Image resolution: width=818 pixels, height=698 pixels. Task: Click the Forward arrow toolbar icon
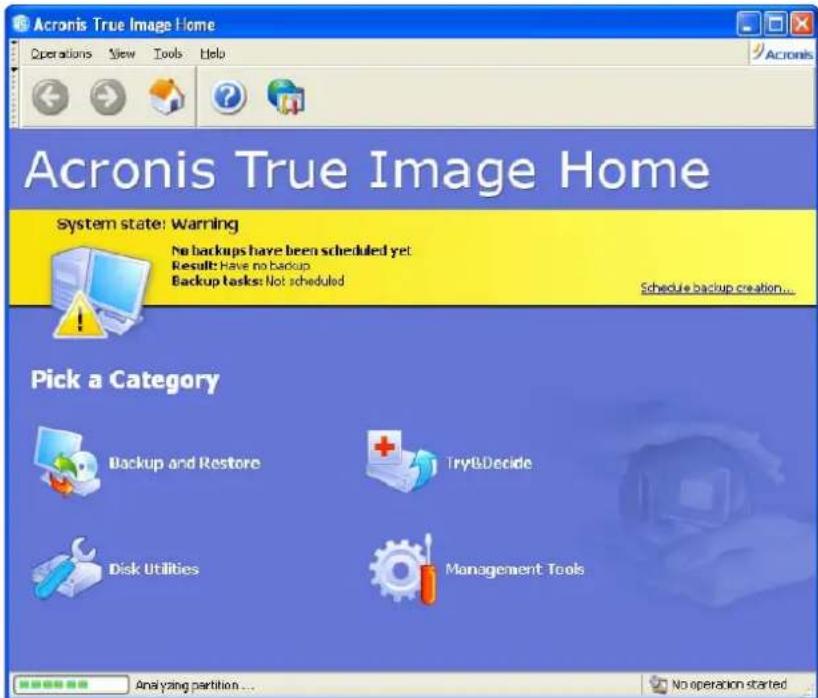(x=108, y=97)
